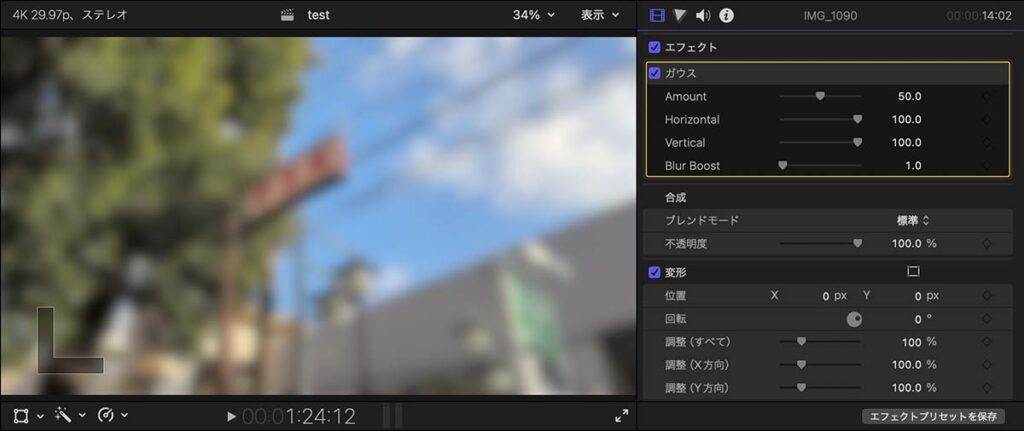
Task: Open the ブレンドモード 標準 popup
Action: (x=912, y=220)
